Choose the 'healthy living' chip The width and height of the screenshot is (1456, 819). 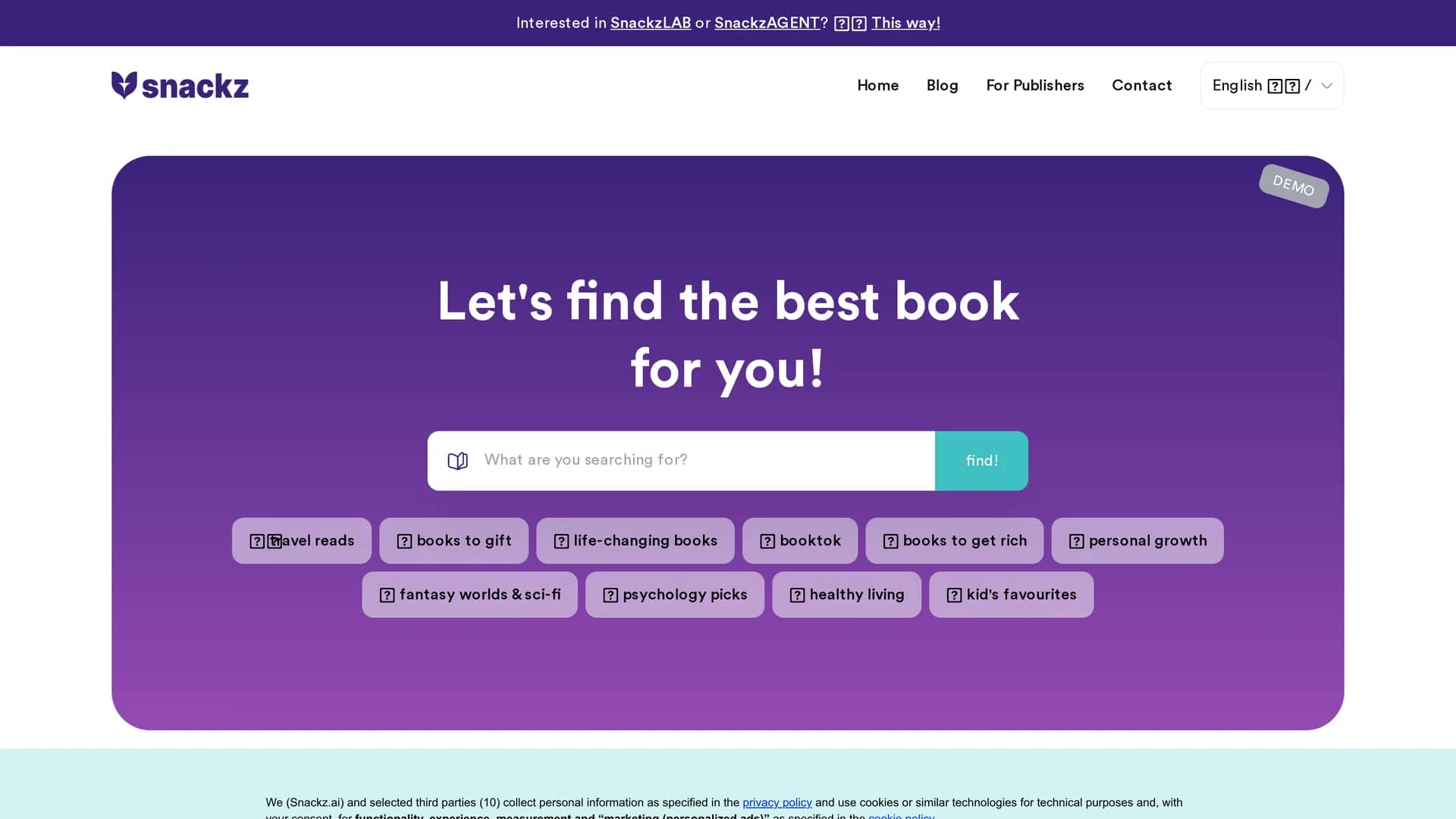tap(846, 595)
